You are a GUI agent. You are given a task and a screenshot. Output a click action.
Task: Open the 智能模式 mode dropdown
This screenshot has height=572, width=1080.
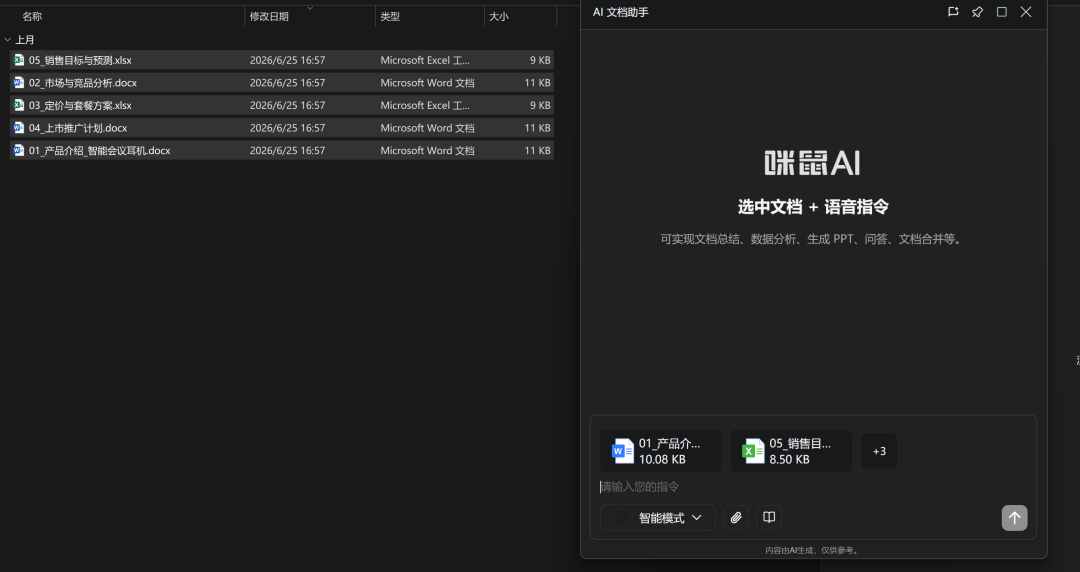[658, 518]
